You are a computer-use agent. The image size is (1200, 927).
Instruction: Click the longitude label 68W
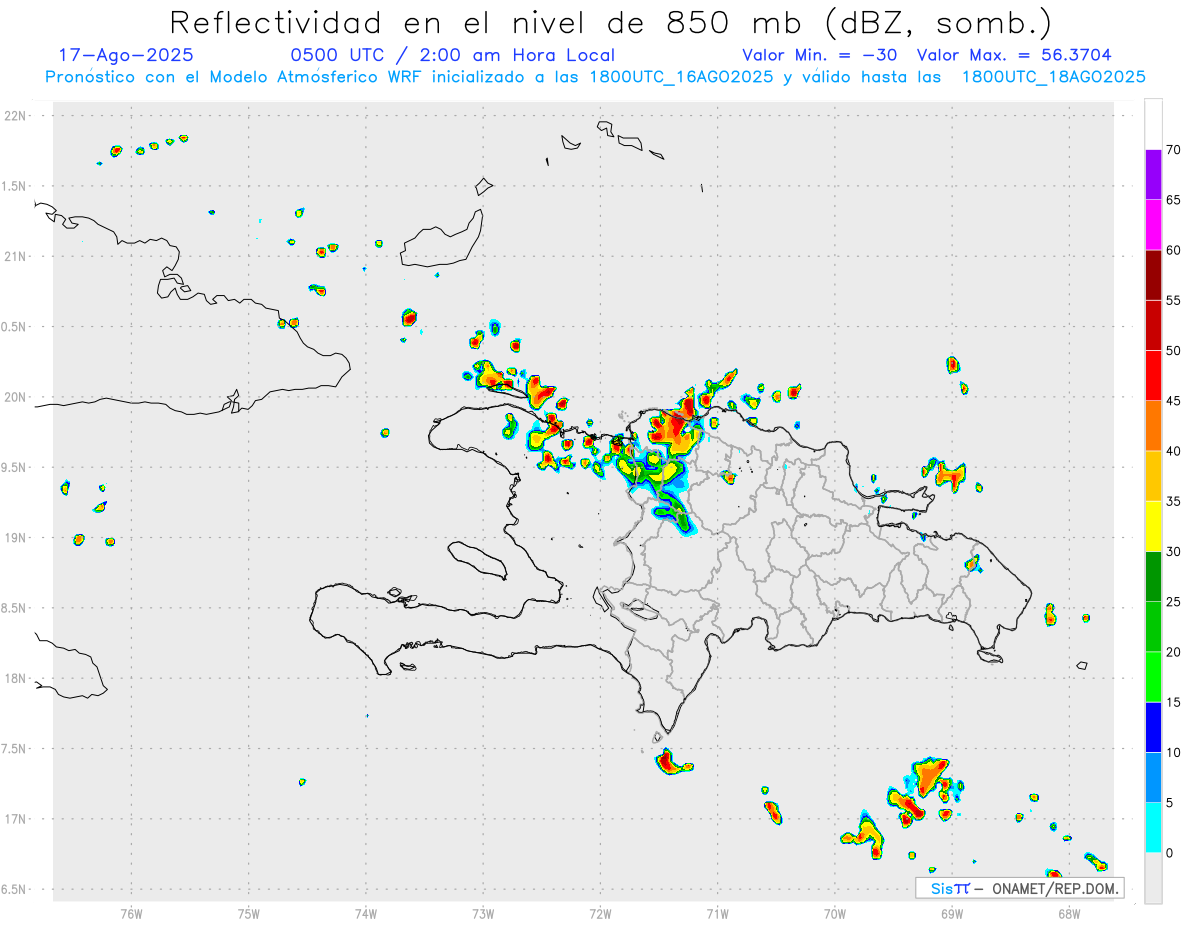point(1069,912)
